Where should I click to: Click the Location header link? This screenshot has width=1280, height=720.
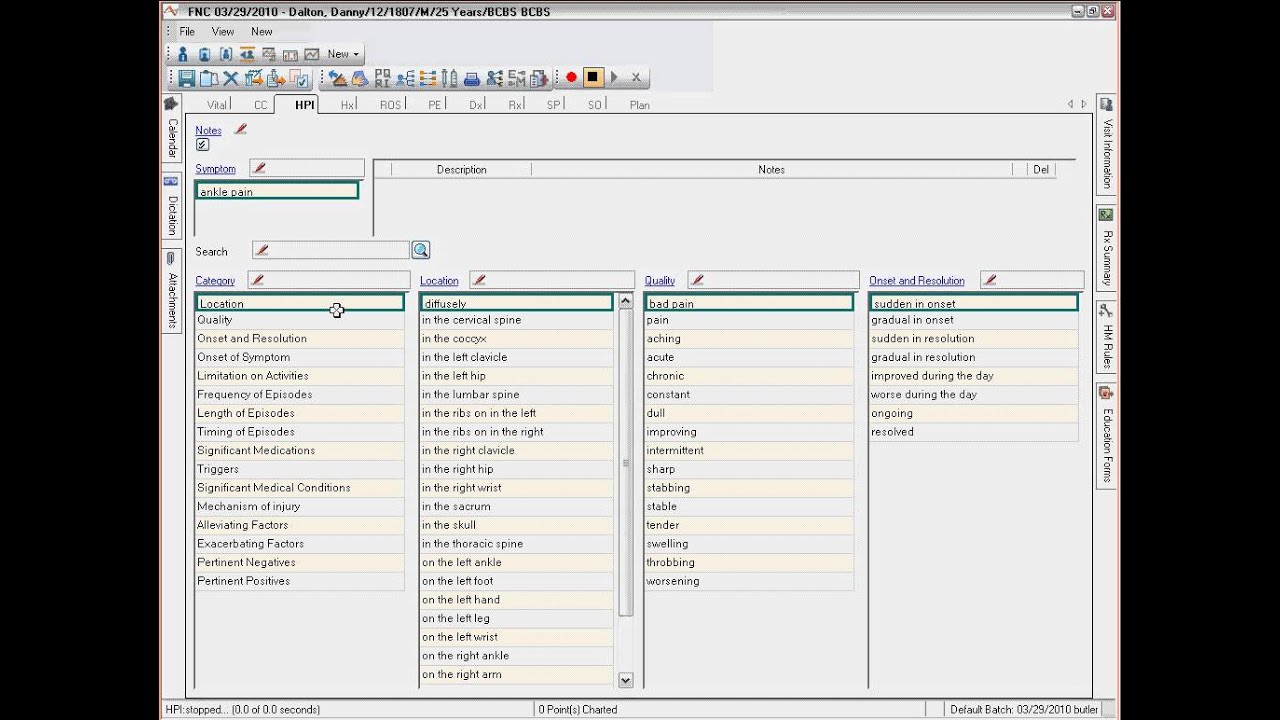point(439,281)
